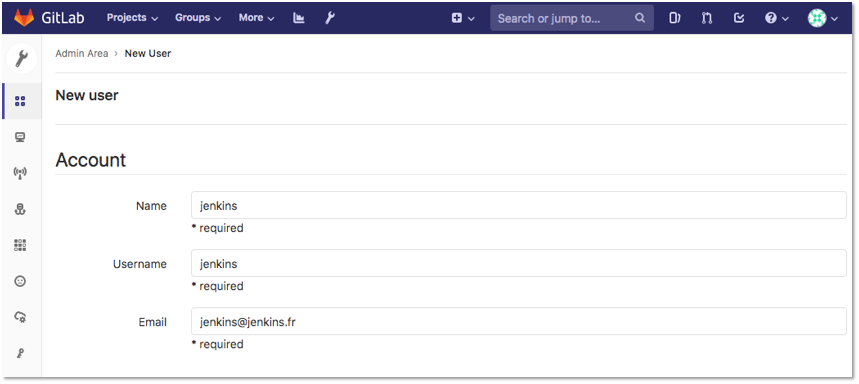Click the Name field containing jenkins

[x=519, y=205]
